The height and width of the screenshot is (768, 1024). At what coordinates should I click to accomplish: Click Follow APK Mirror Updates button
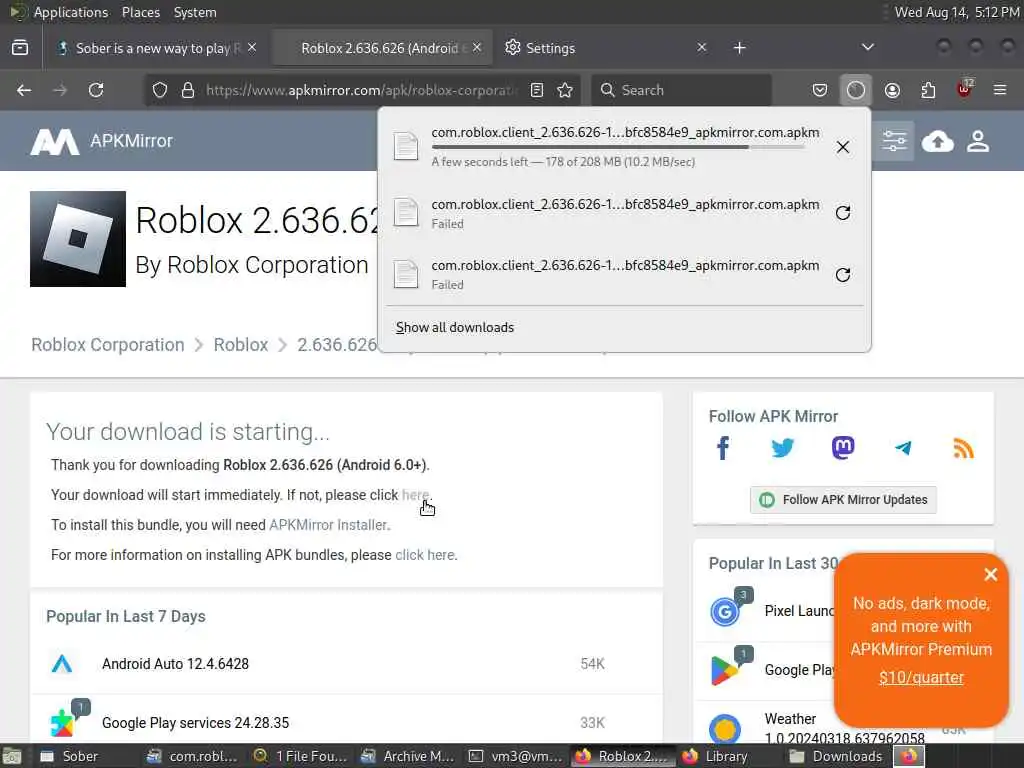click(842, 500)
